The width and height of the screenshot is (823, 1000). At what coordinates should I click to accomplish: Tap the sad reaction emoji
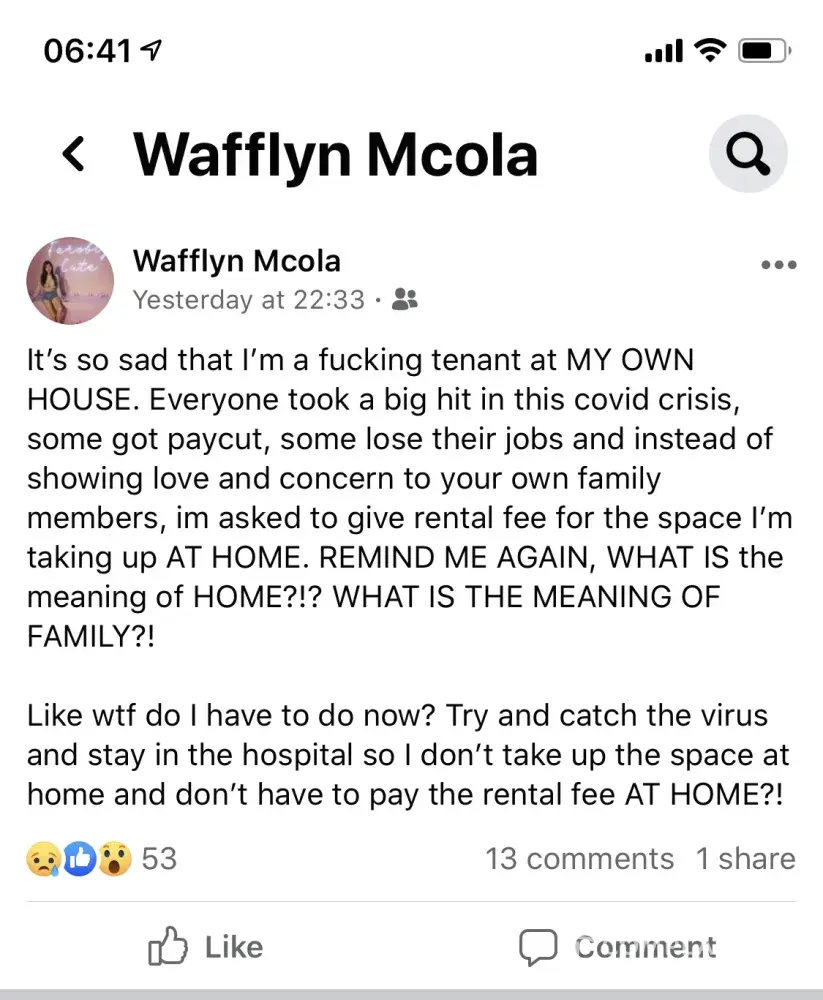coord(42,859)
